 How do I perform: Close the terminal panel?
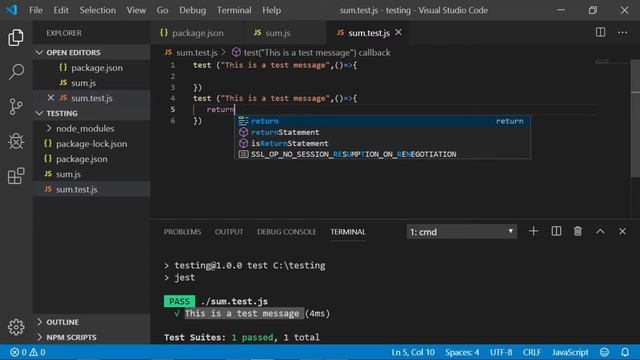[x=622, y=231]
